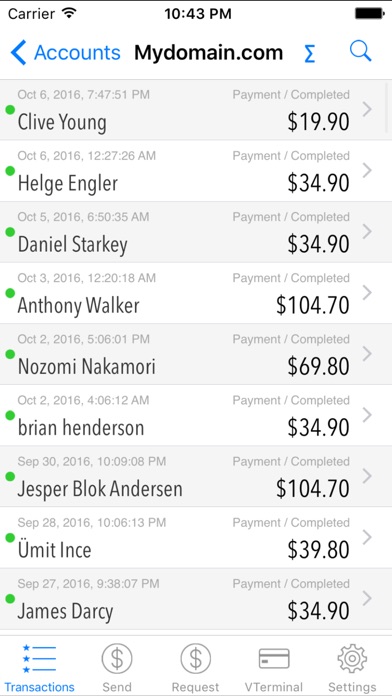Open Ümit Ince payment row
Screen dimensions: 392x696
point(196,538)
